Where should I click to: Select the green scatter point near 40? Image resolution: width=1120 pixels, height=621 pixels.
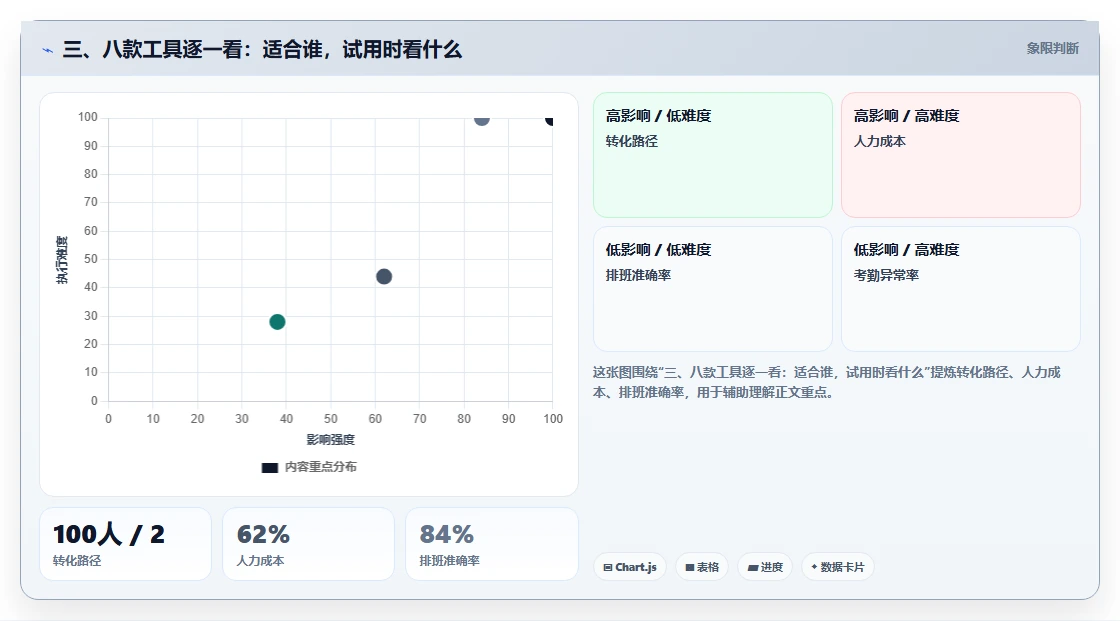[277, 322]
